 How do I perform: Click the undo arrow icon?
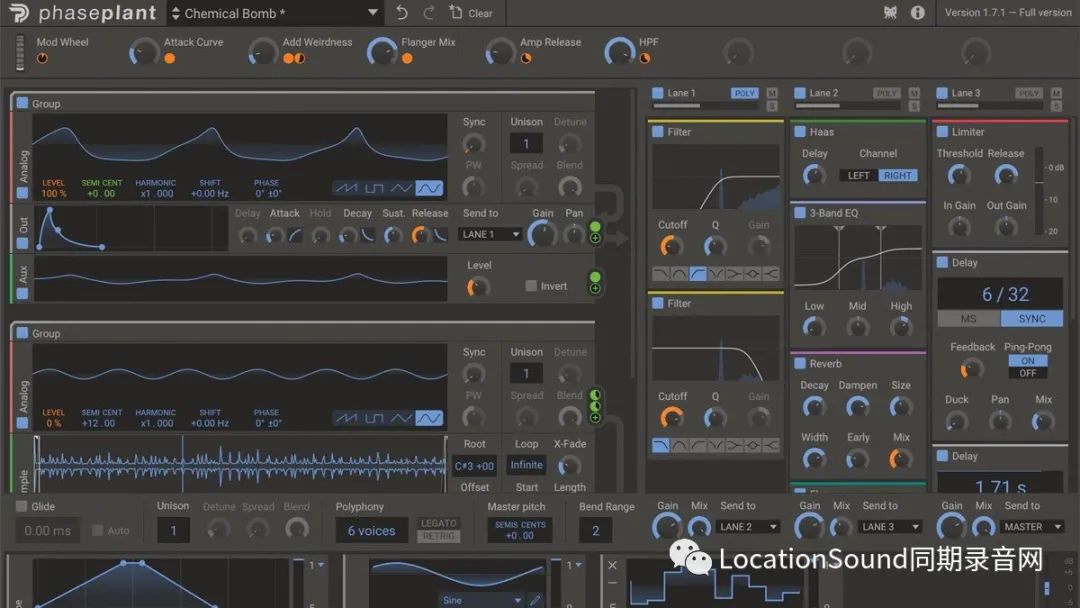[402, 13]
